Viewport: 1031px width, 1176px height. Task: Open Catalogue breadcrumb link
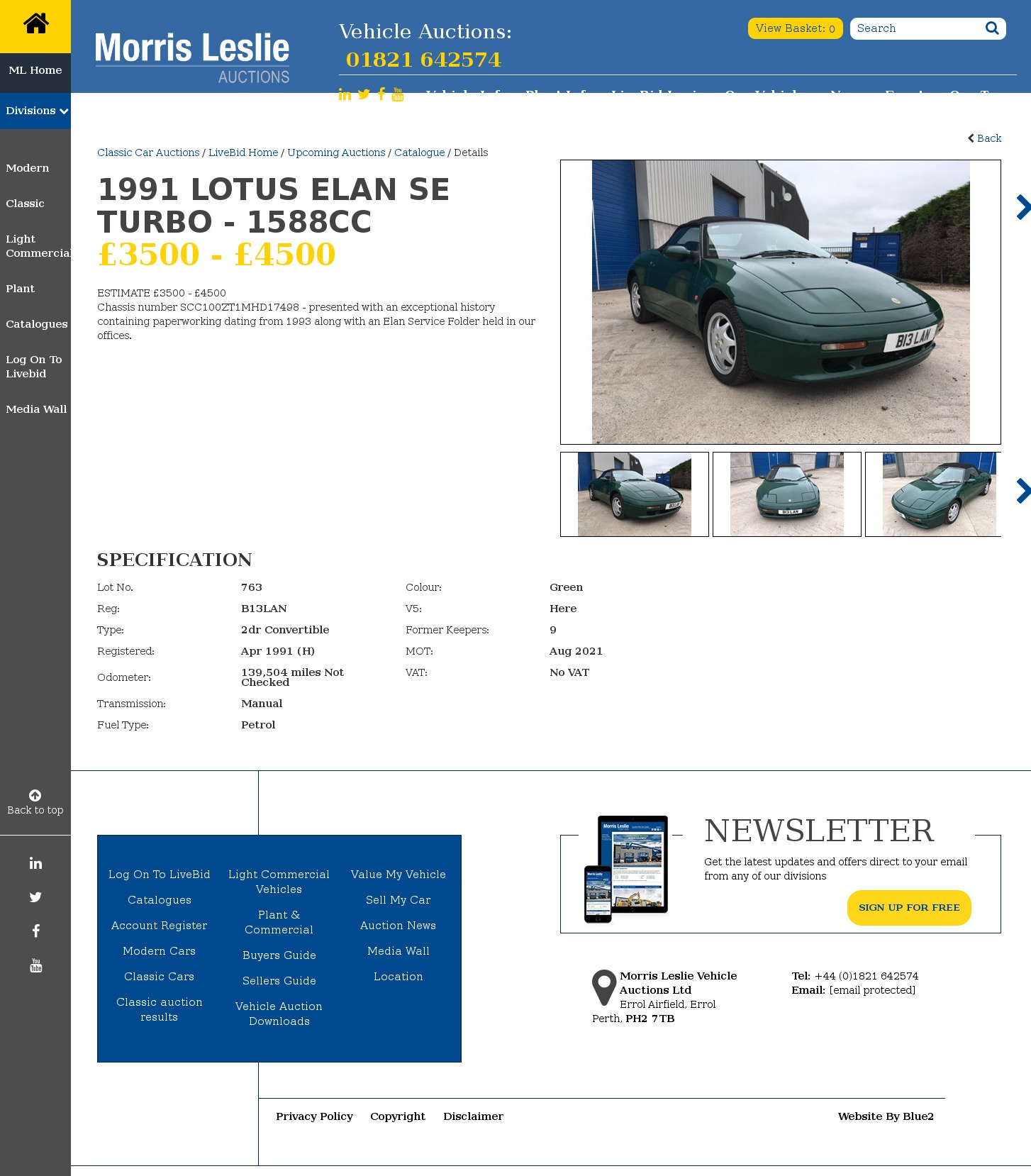click(420, 152)
